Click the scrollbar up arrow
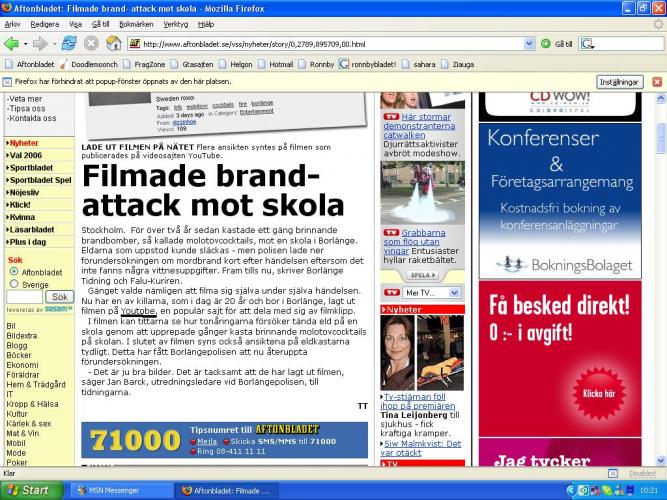Viewport: 667px width, 500px height. (x=661, y=99)
